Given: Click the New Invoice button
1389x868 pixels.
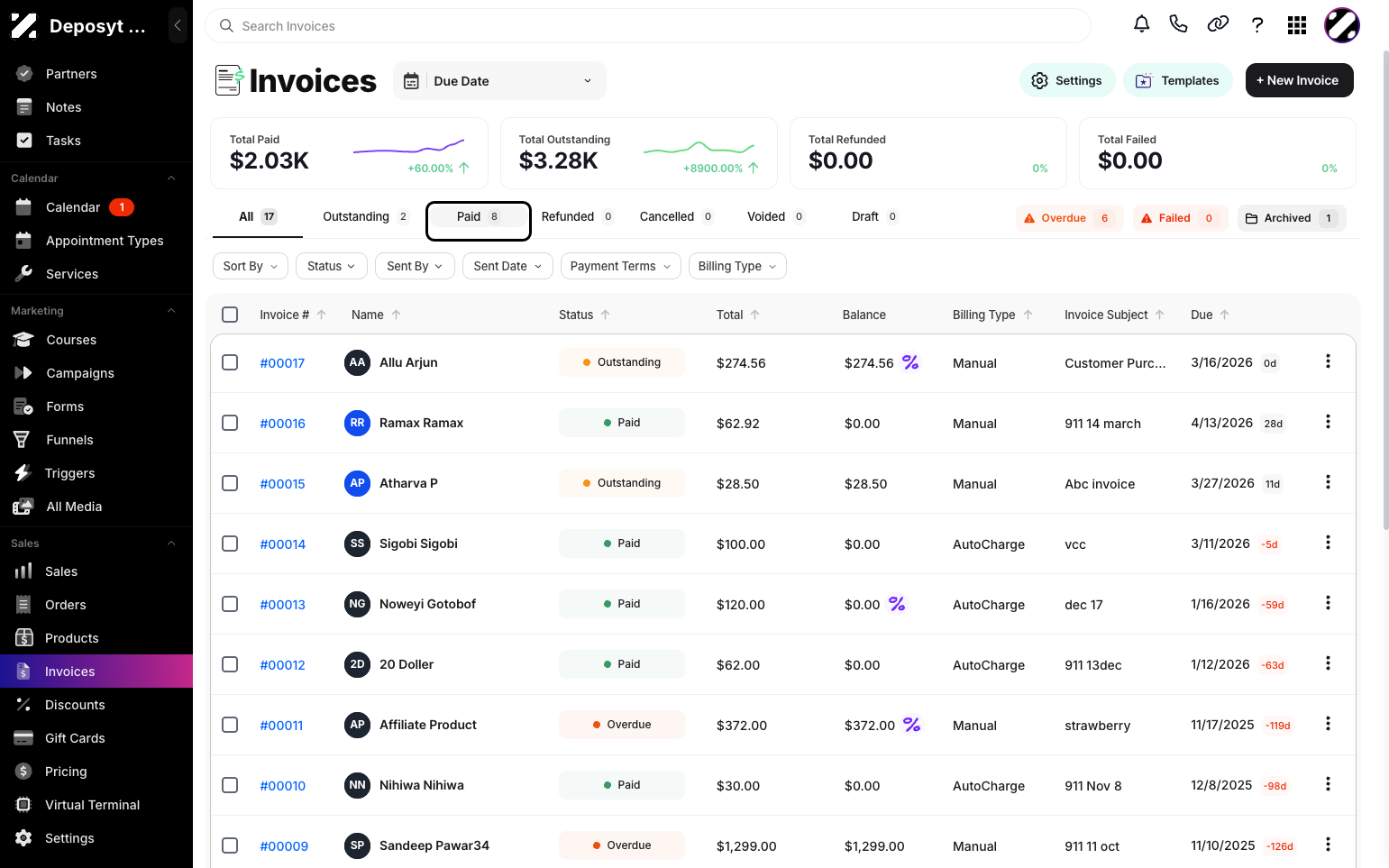Looking at the screenshot, I should [x=1299, y=80].
